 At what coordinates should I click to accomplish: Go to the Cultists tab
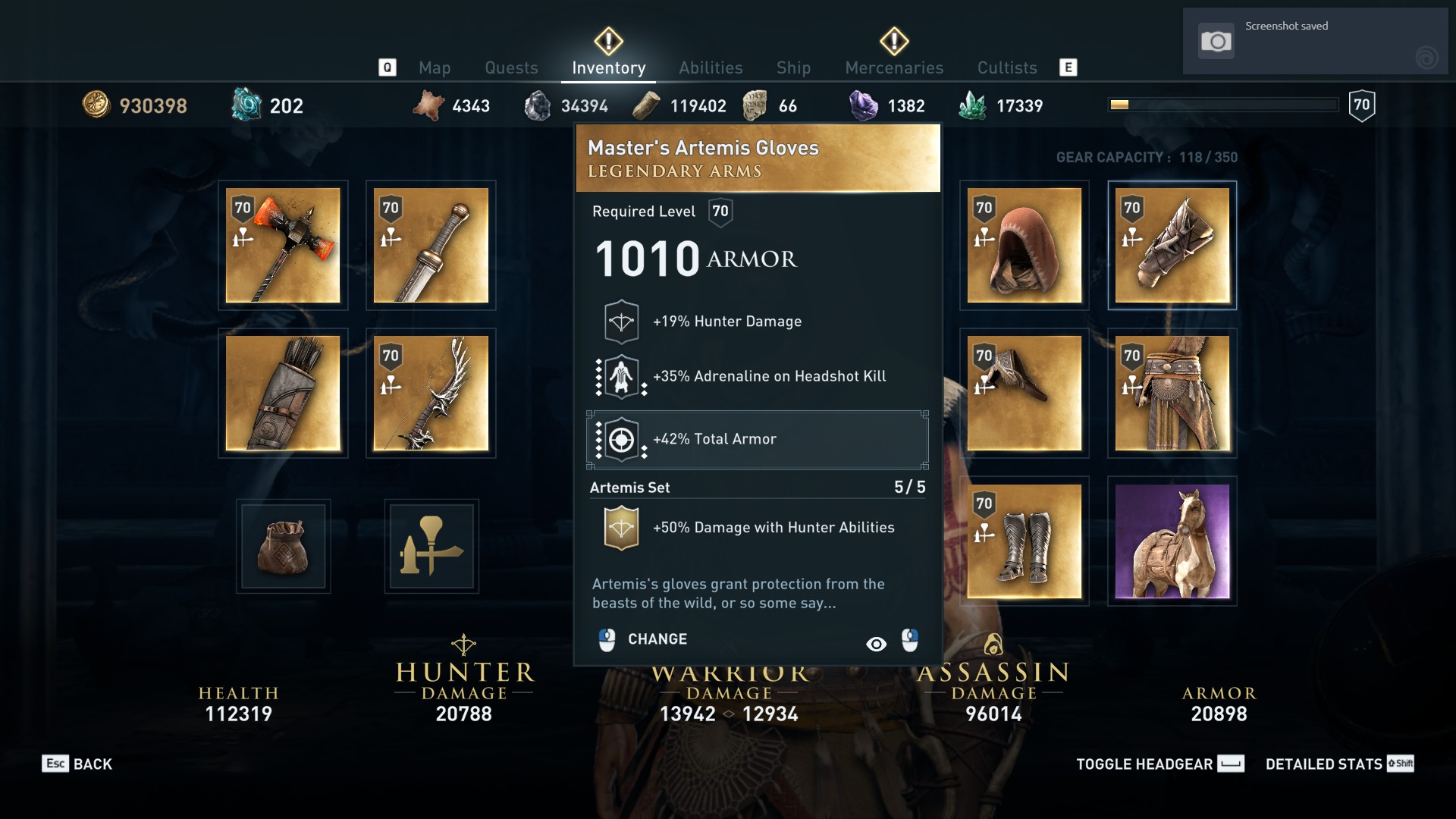pyautogui.click(x=1007, y=67)
